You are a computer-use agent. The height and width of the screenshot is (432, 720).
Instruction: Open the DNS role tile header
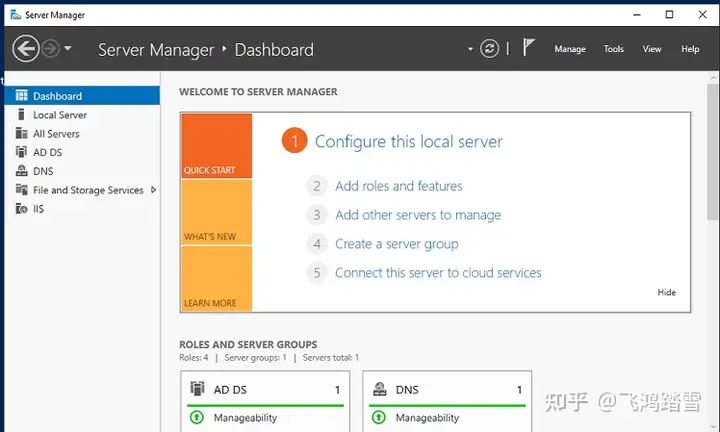(x=447, y=389)
